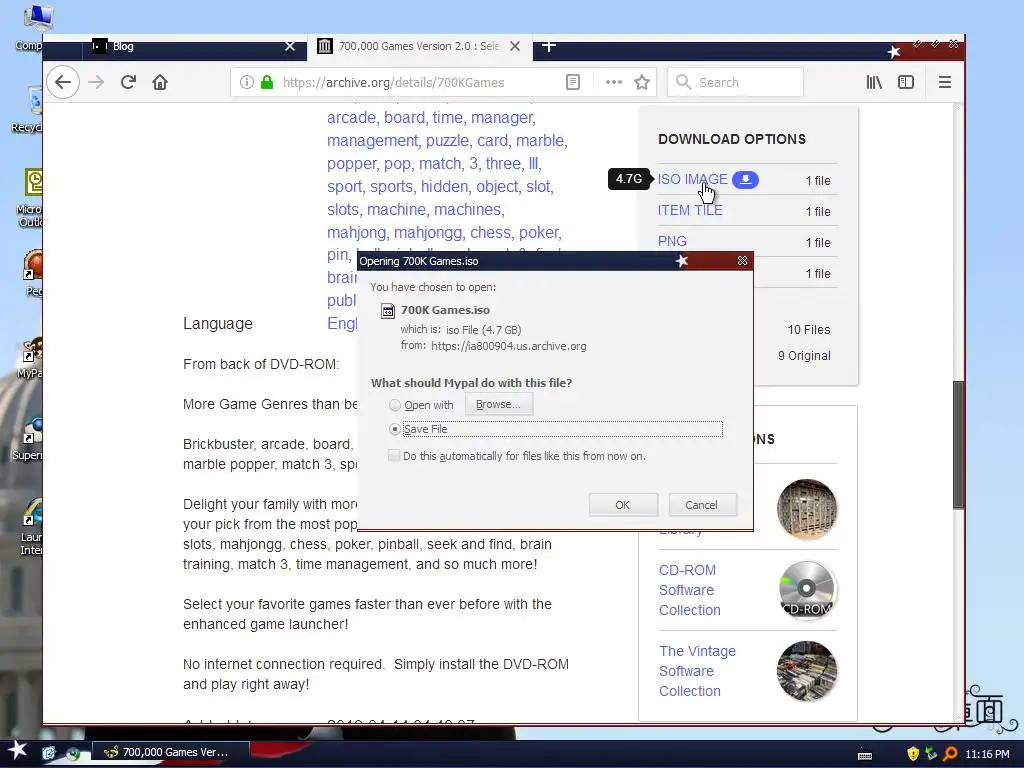Confirm the download with OK

[x=622, y=505]
